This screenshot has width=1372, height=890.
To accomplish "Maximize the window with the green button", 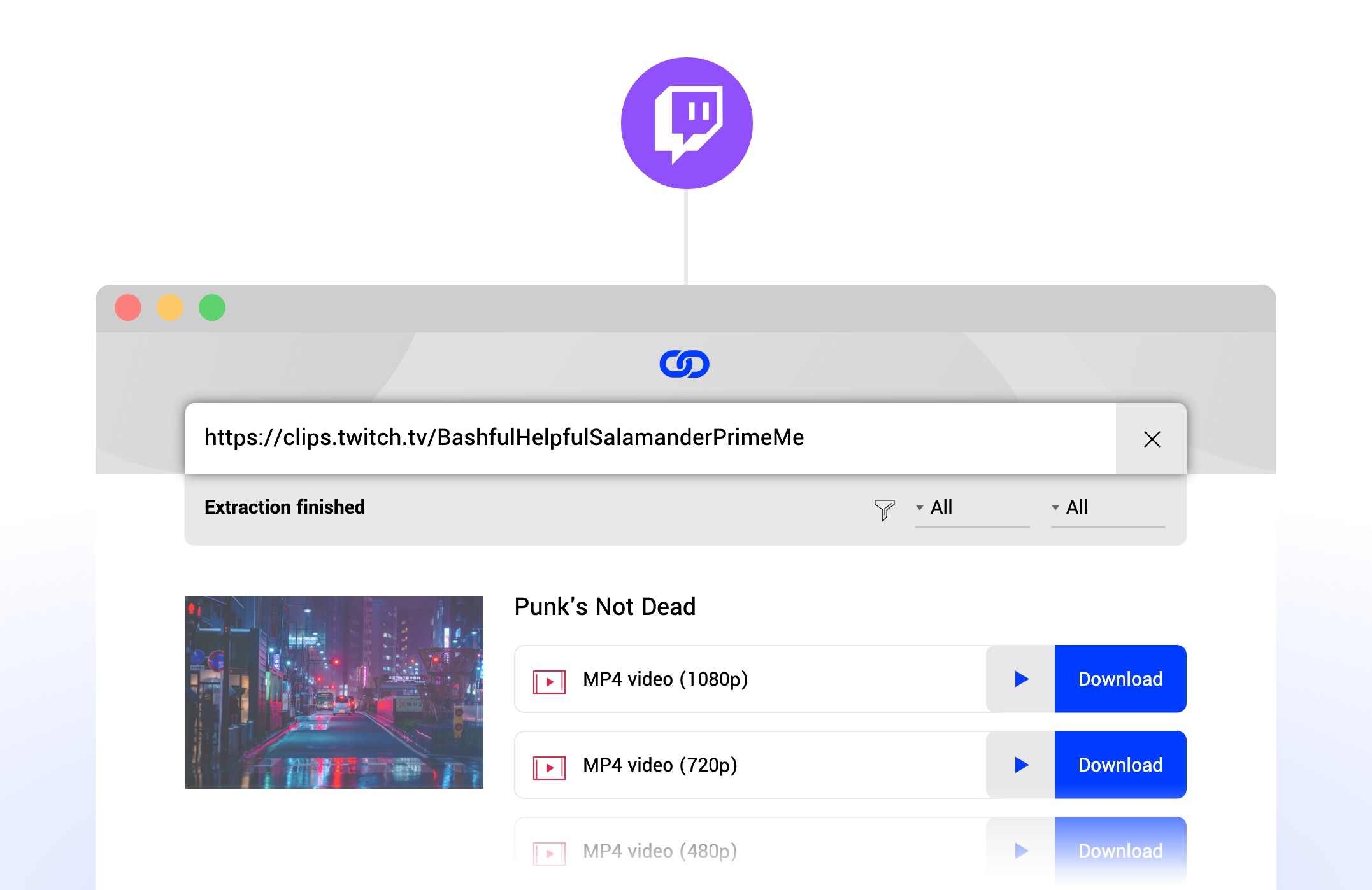I will pyautogui.click(x=212, y=307).
